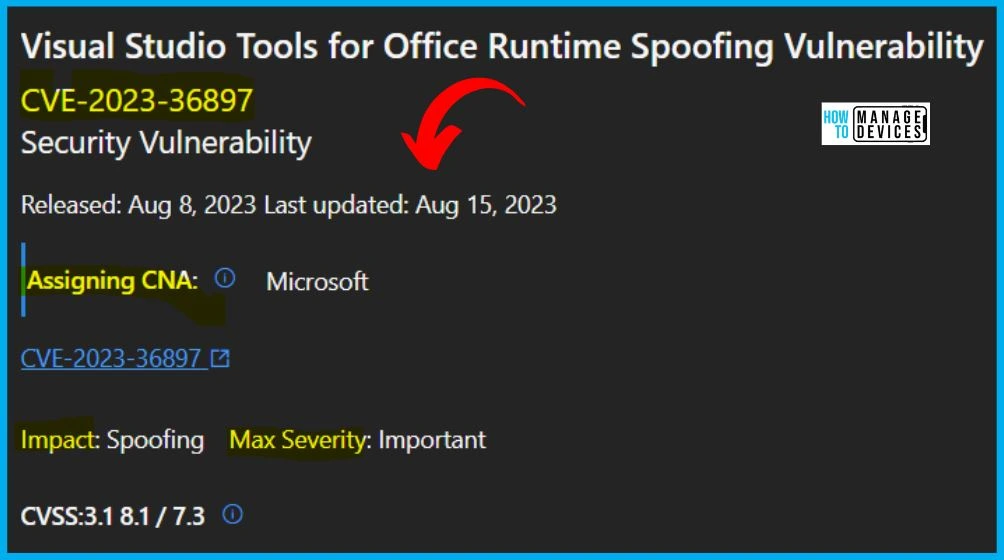Click the Released: Aug 8, 2023 date
The image size is (1004, 560).
click(x=138, y=205)
